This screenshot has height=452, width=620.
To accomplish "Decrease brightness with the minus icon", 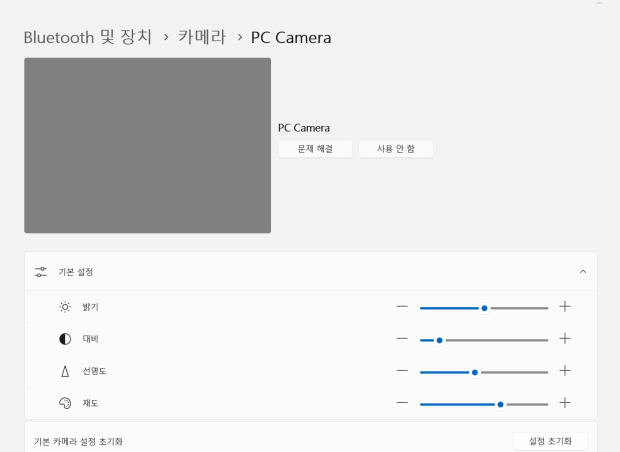I will (x=402, y=306).
